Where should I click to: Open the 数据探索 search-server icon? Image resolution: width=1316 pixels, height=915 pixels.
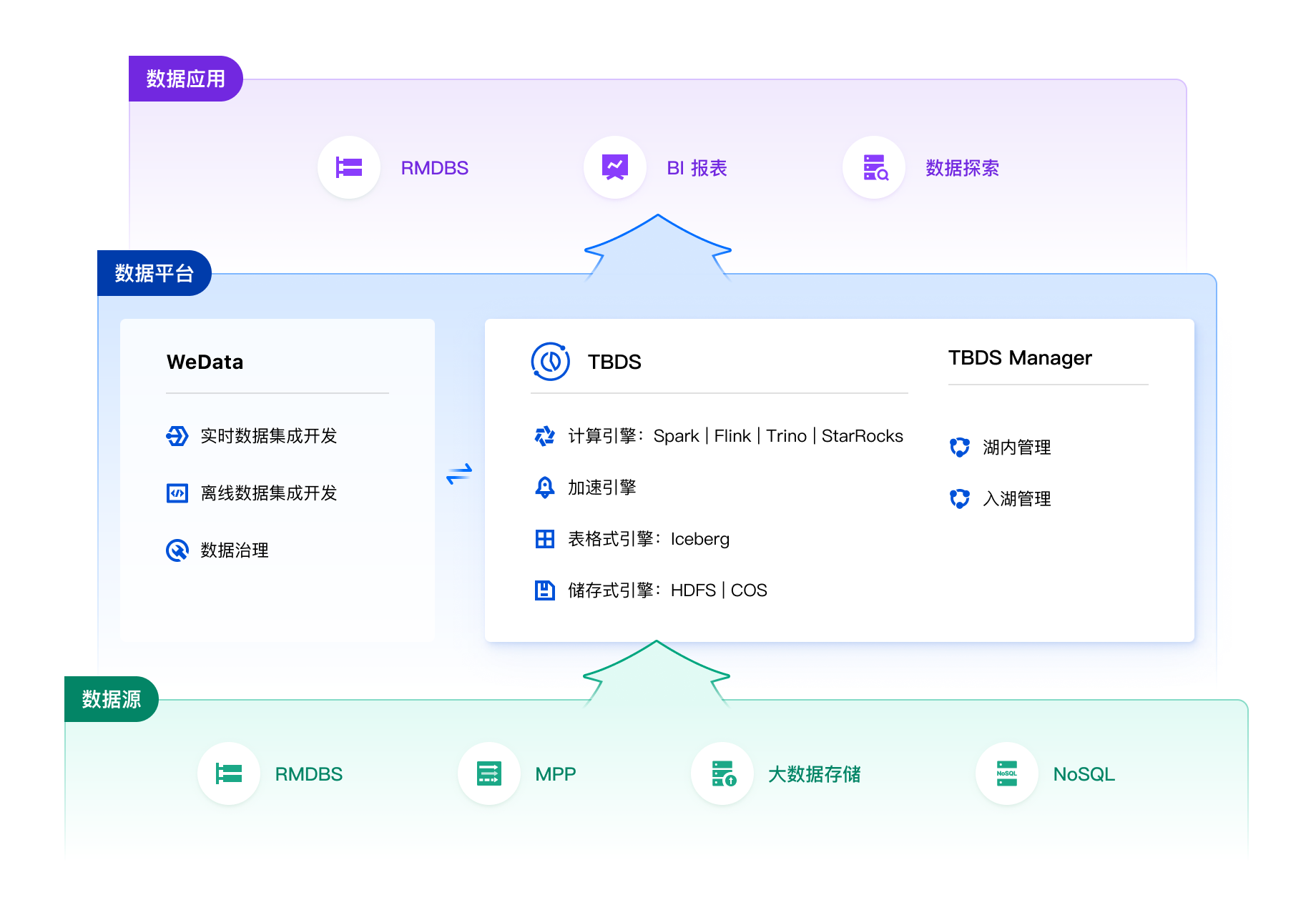click(874, 167)
